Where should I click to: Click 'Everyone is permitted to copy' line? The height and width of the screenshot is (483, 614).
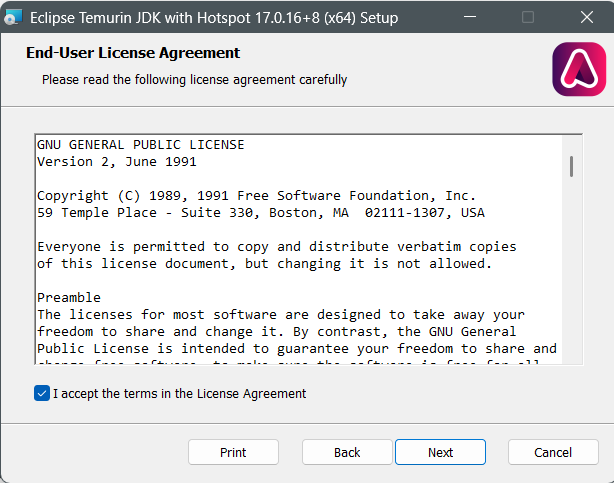point(277,246)
